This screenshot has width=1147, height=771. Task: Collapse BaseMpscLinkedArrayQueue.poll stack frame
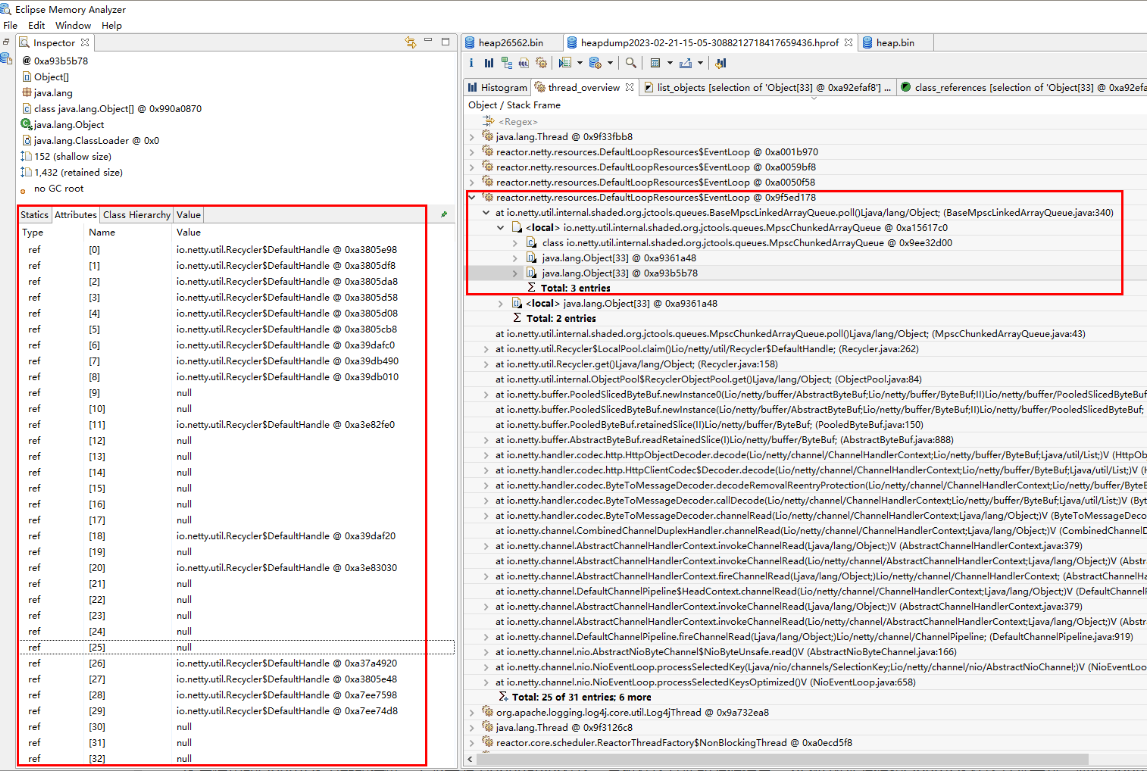pyautogui.click(x=486, y=213)
